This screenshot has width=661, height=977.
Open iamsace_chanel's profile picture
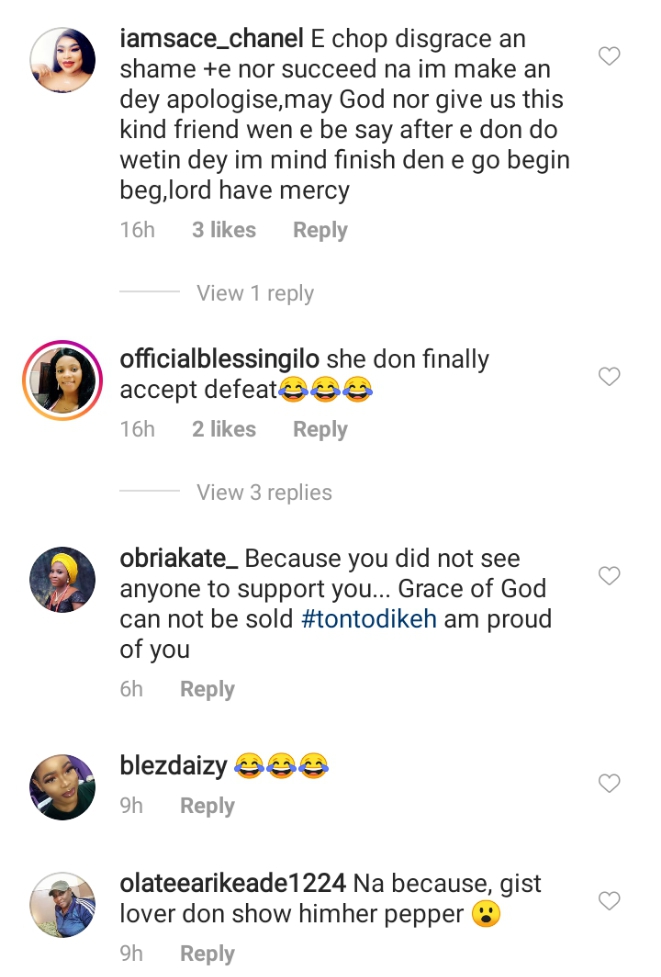coord(63,60)
